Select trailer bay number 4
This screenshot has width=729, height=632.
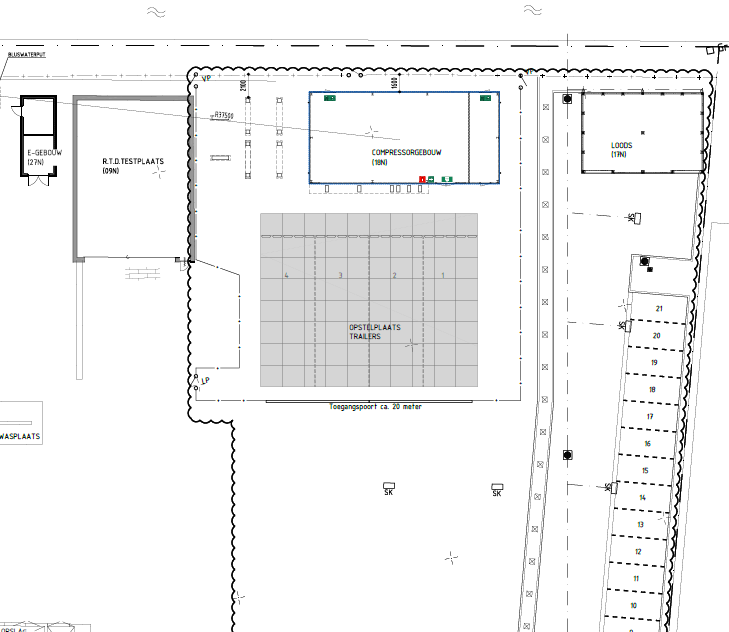click(286, 275)
